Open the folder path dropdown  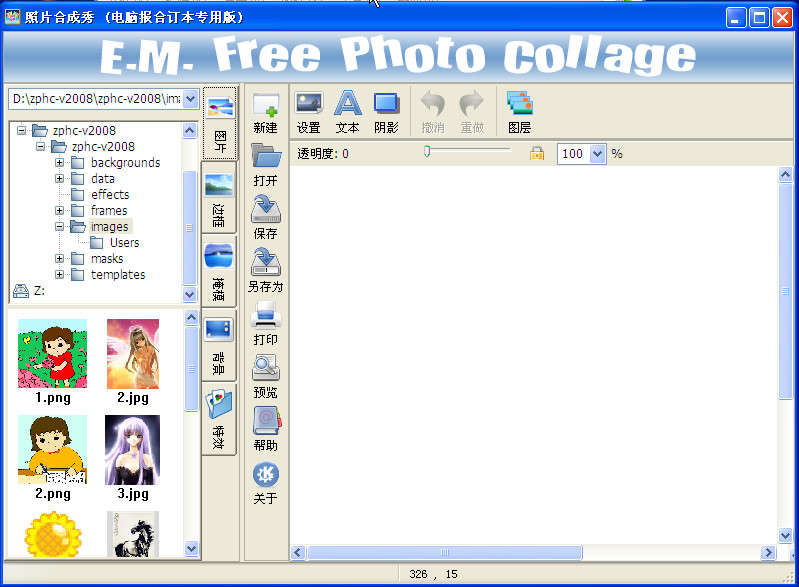point(191,98)
